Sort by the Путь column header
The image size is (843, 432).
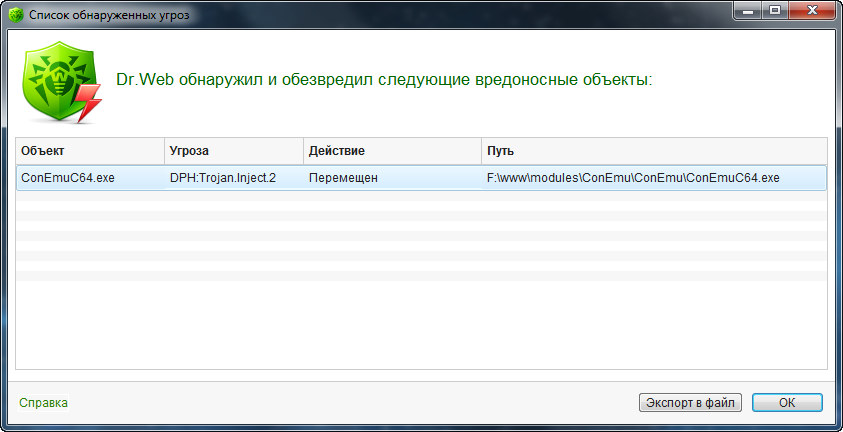(x=654, y=151)
